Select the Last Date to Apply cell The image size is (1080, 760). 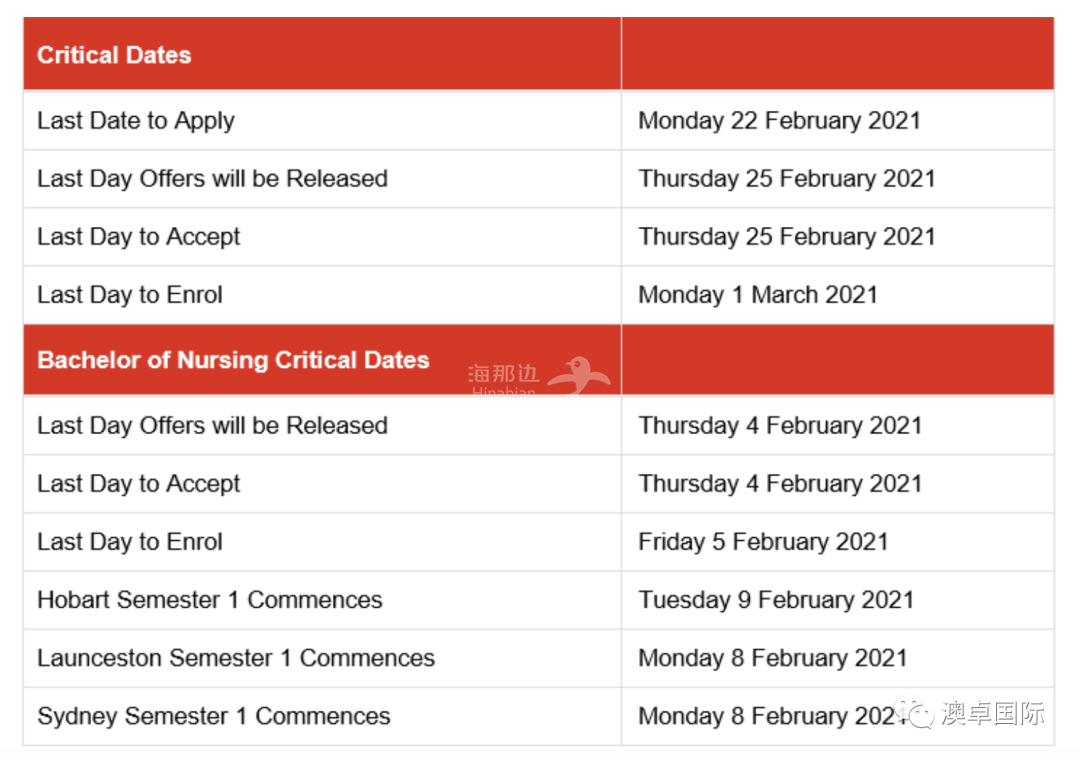pyautogui.click(x=322, y=121)
